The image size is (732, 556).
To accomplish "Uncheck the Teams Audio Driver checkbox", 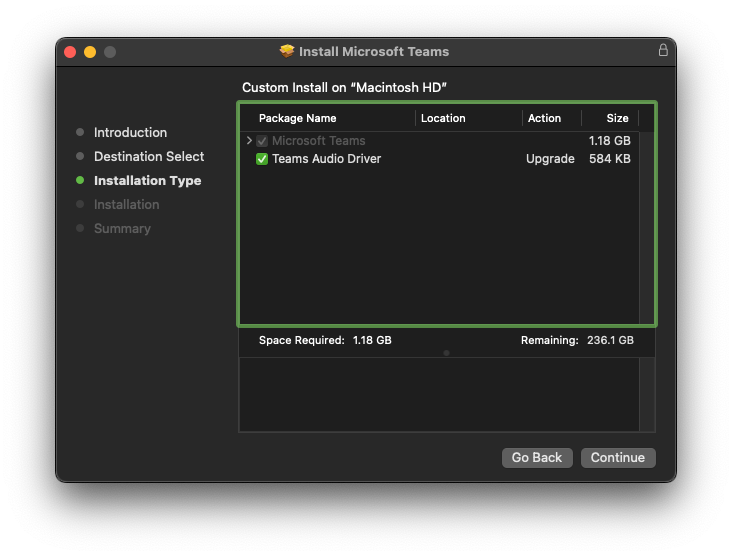I will (262, 159).
